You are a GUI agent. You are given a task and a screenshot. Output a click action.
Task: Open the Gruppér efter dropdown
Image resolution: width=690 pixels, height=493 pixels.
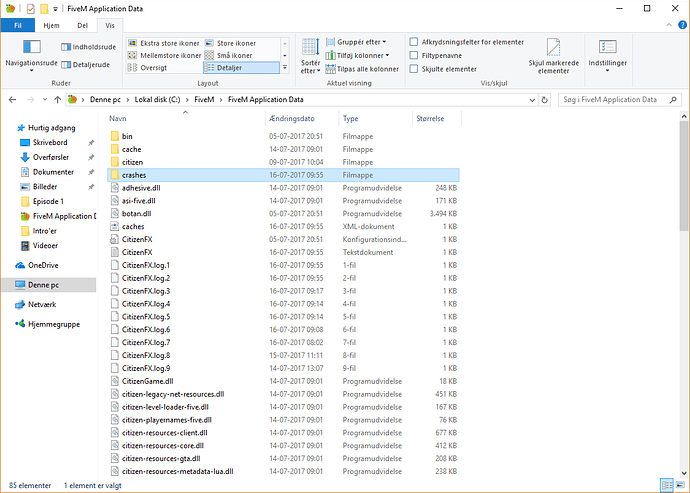tap(356, 42)
